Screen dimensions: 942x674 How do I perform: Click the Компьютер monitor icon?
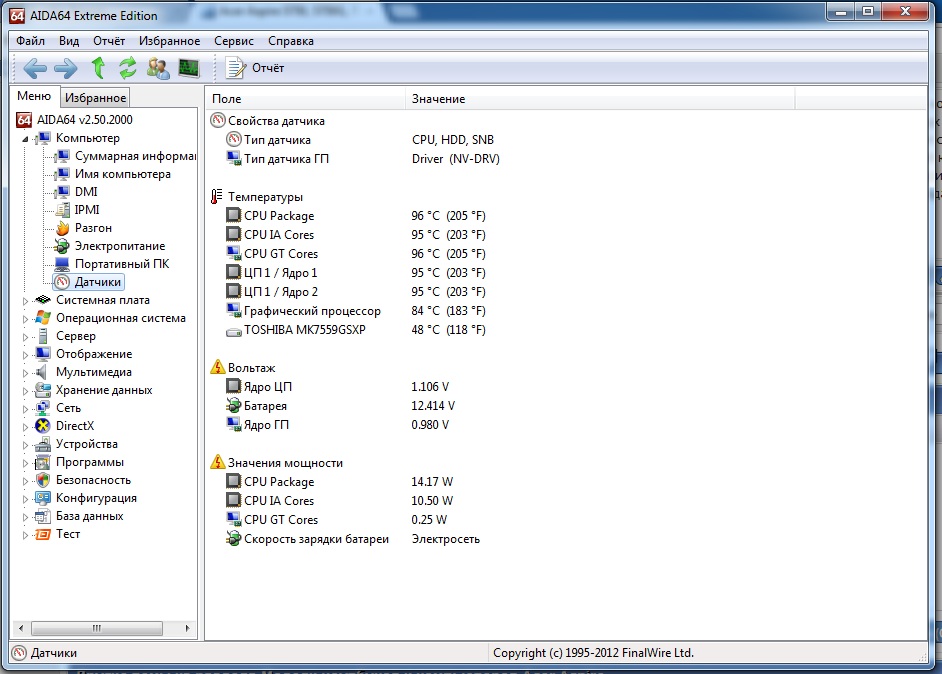[43, 138]
